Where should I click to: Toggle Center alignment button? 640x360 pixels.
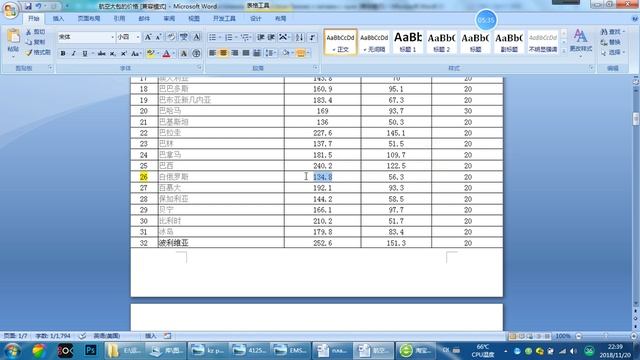[223, 53]
